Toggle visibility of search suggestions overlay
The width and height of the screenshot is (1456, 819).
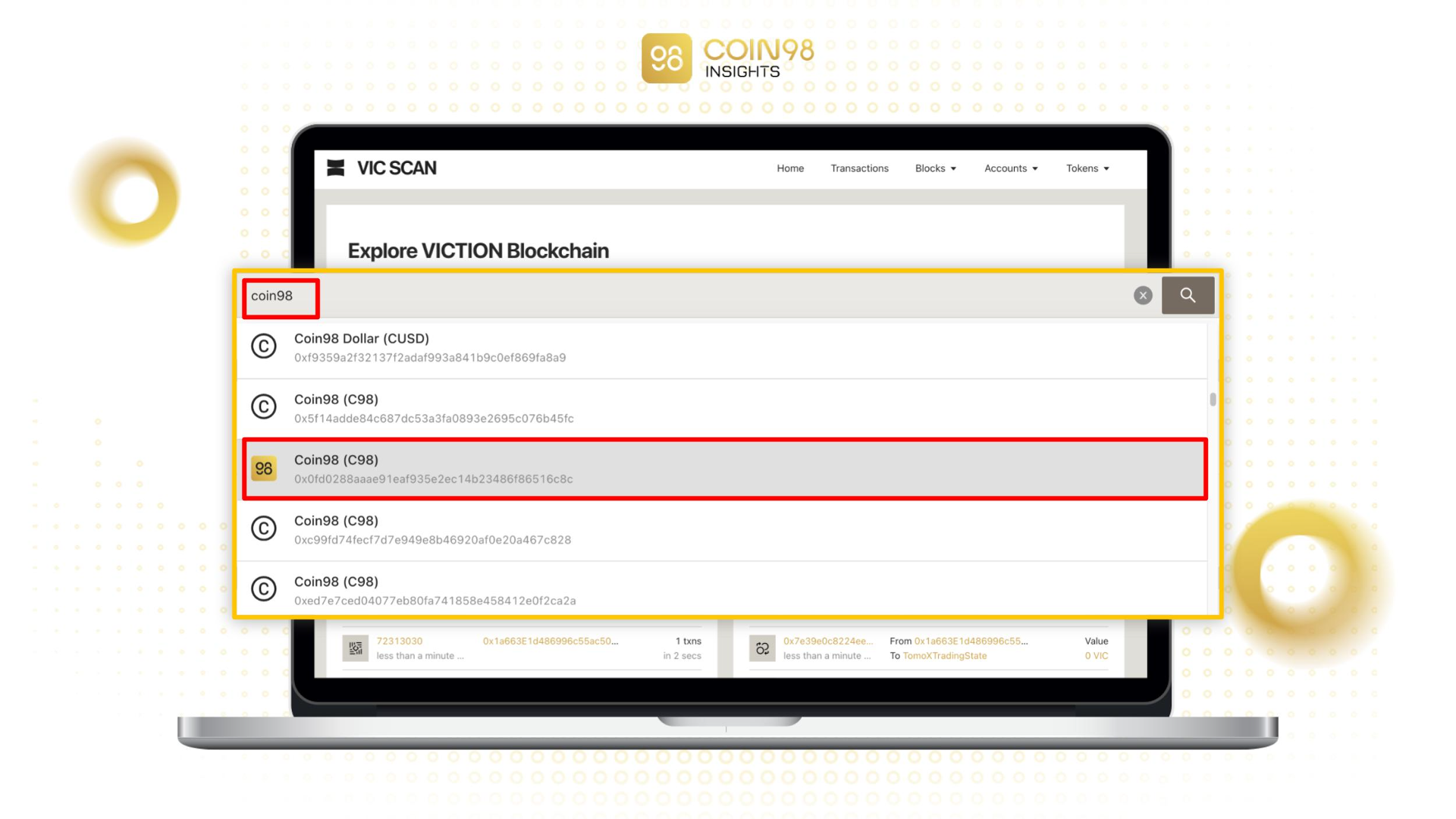click(1143, 295)
